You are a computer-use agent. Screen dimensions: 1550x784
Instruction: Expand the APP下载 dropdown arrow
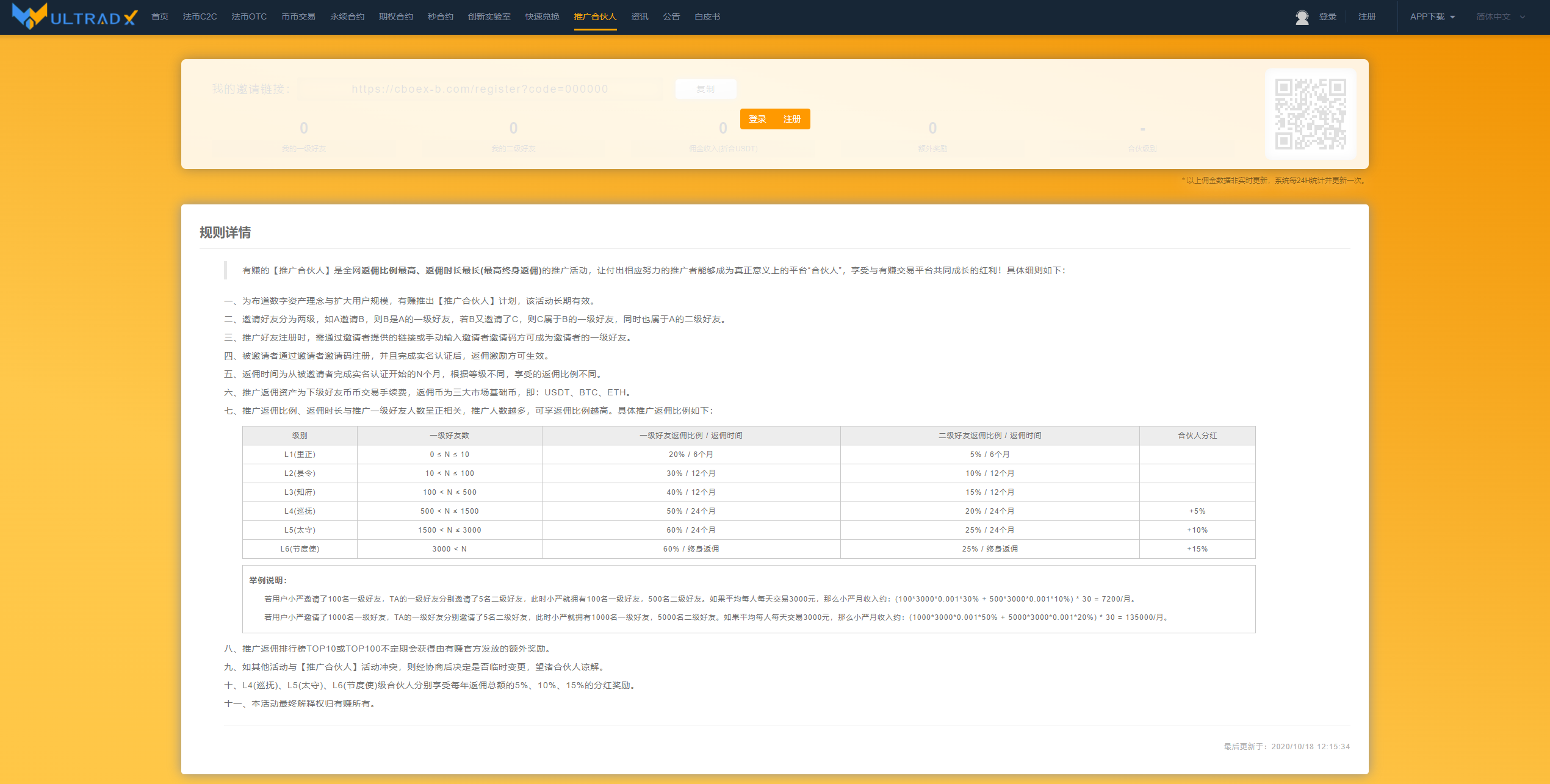click(x=1452, y=17)
